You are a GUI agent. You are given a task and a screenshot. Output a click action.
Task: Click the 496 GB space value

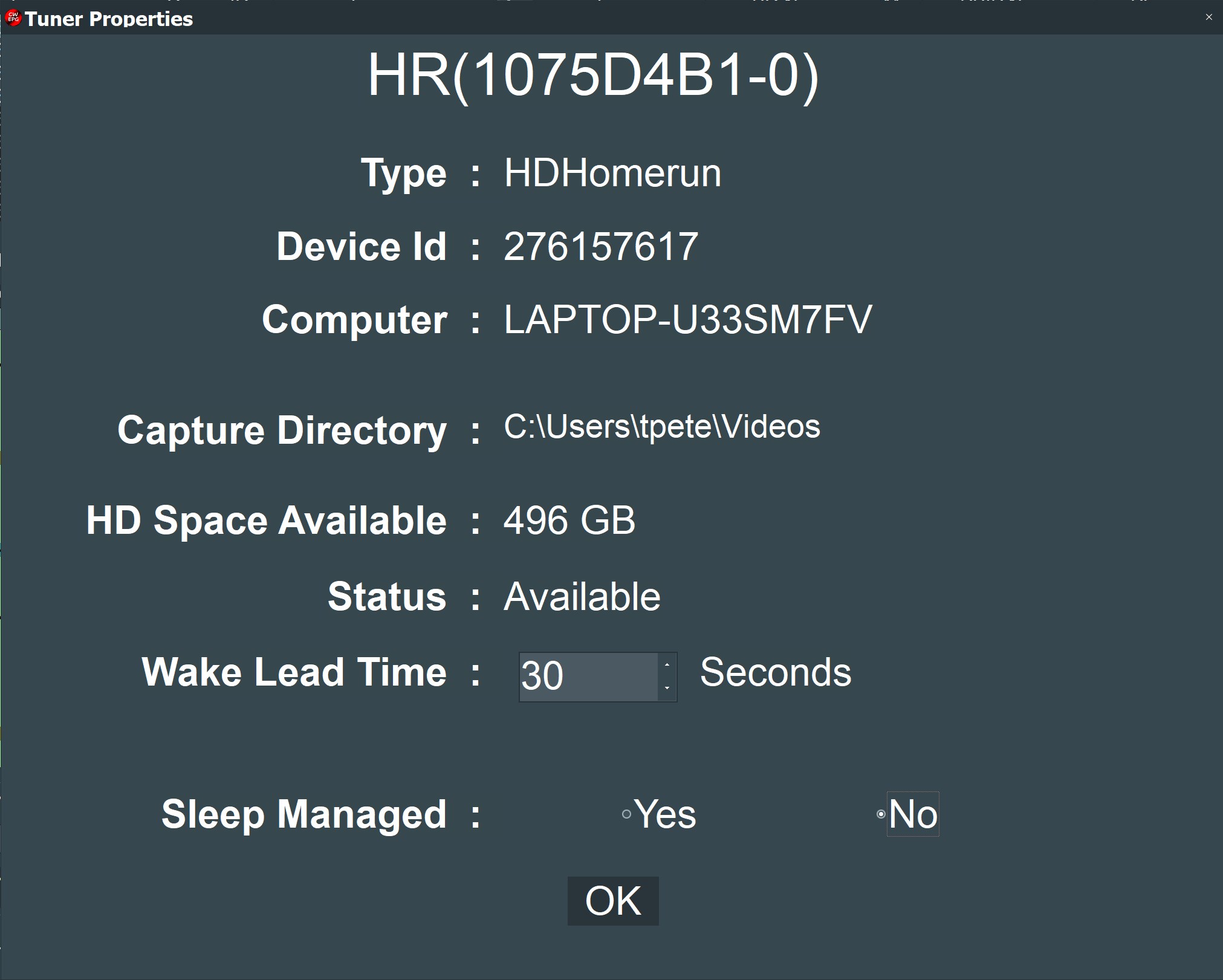coord(569,520)
